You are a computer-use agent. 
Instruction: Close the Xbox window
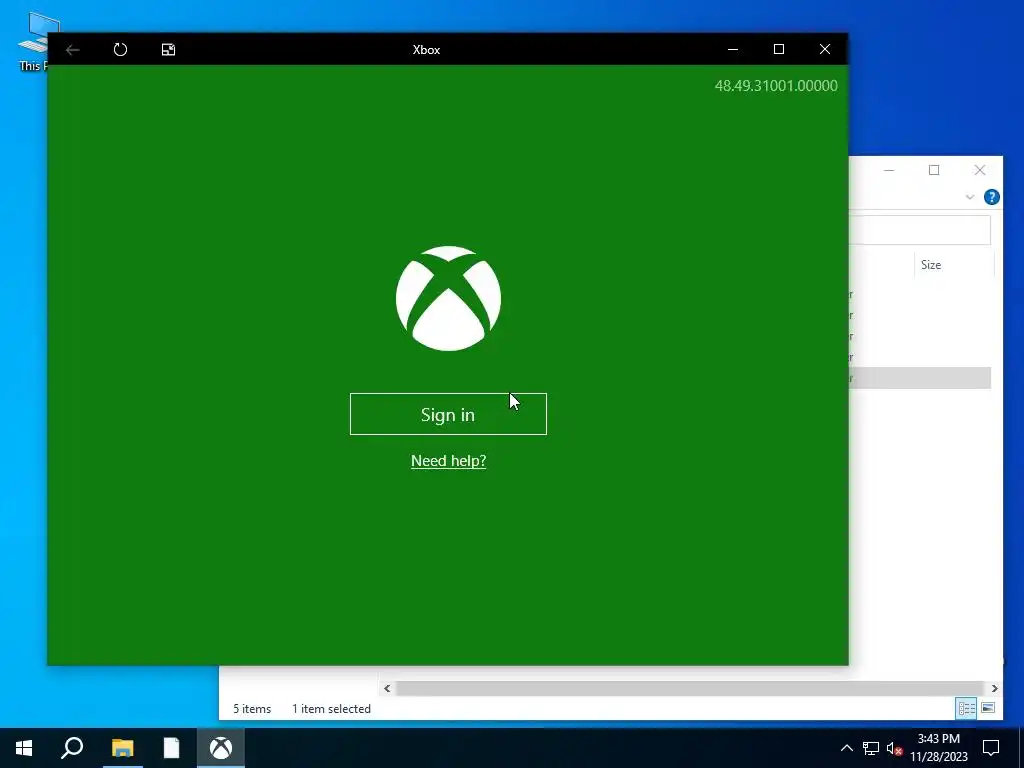825,50
